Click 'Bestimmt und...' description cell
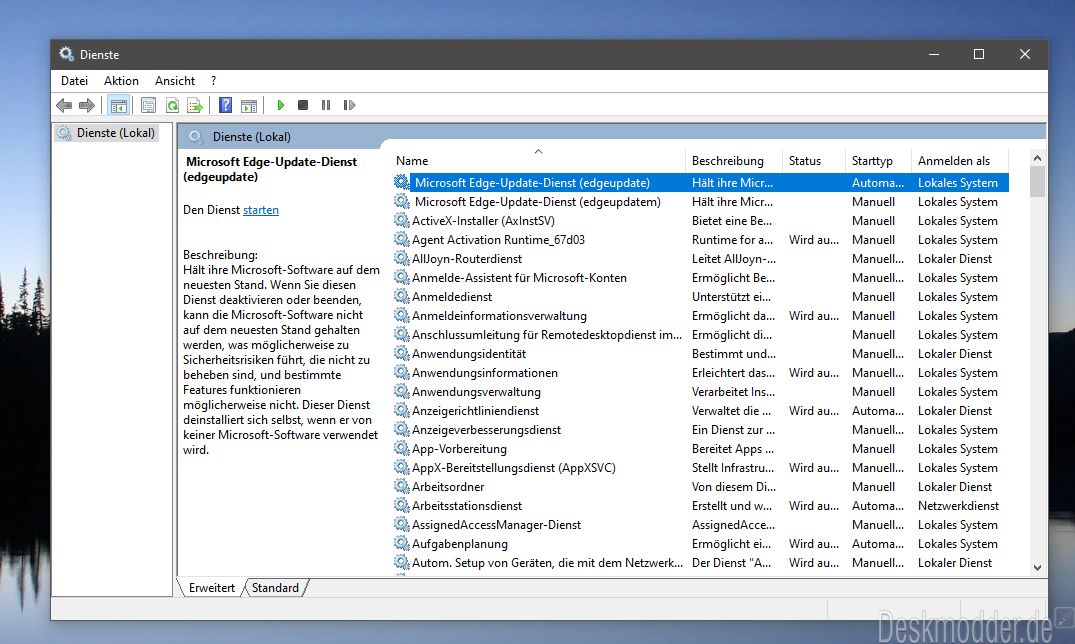This screenshot has height=644, width=1075. pos(734,354)
